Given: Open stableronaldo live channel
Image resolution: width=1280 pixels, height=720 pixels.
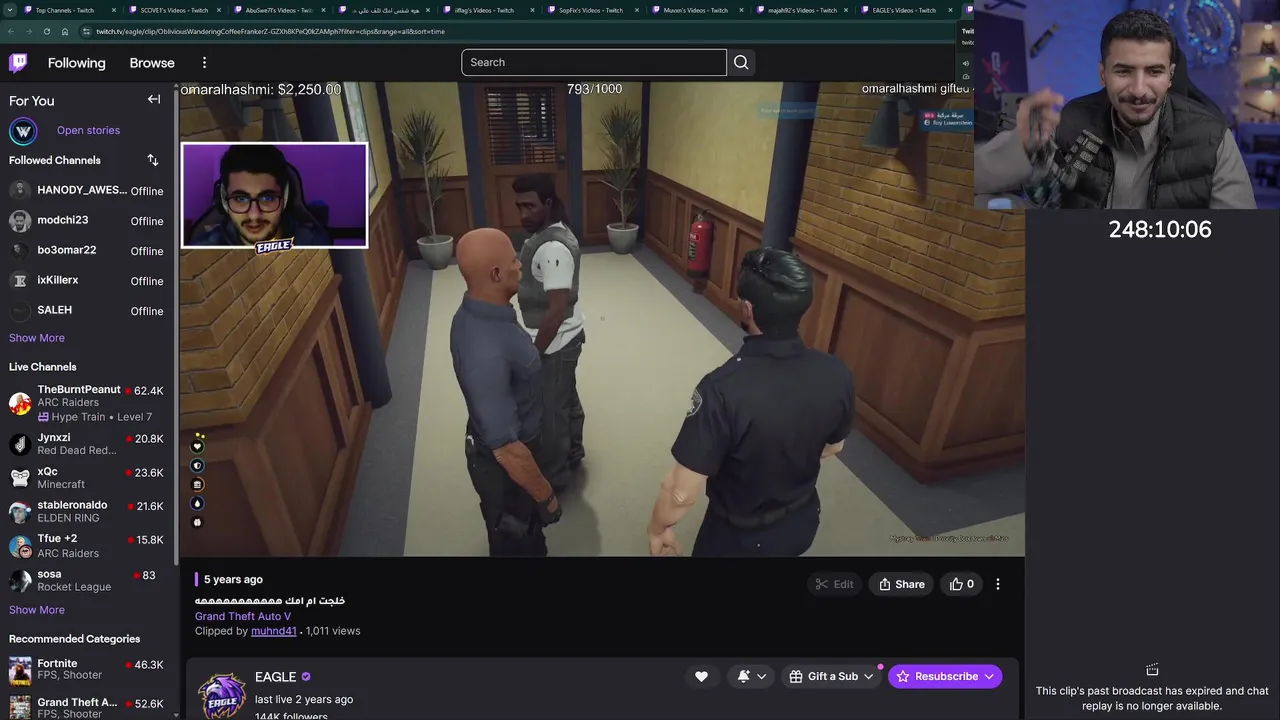Looking at the screenshot, I should click(87, 511).
